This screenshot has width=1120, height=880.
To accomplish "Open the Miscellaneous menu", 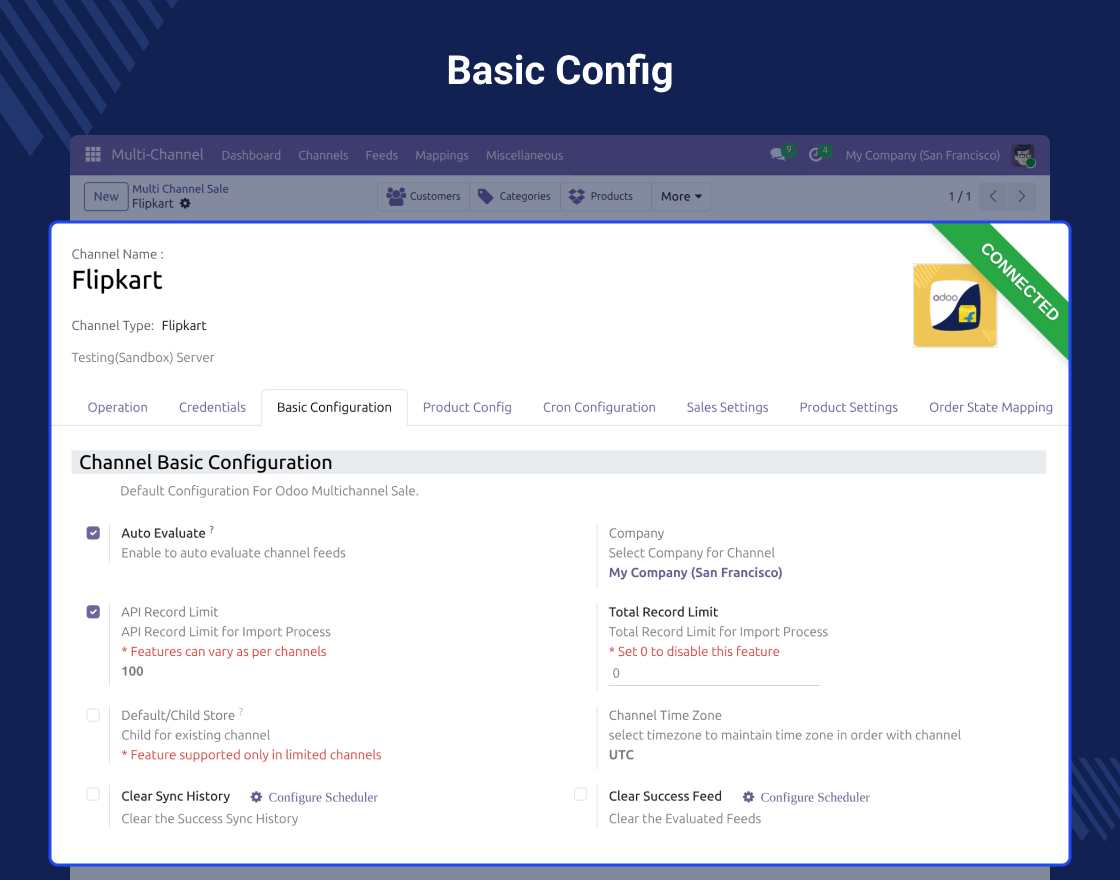I will coord(524,155).
